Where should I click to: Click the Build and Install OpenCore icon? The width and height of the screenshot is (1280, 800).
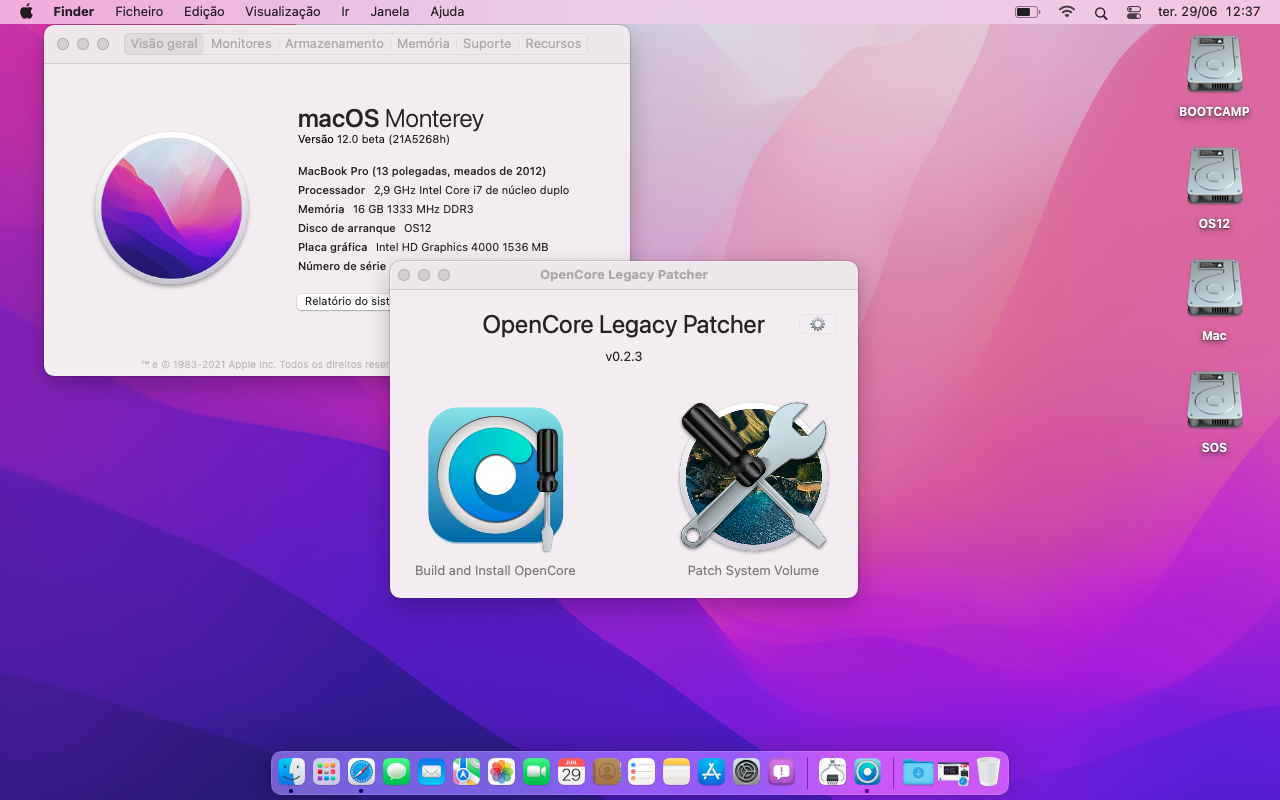tap(495, 477)
